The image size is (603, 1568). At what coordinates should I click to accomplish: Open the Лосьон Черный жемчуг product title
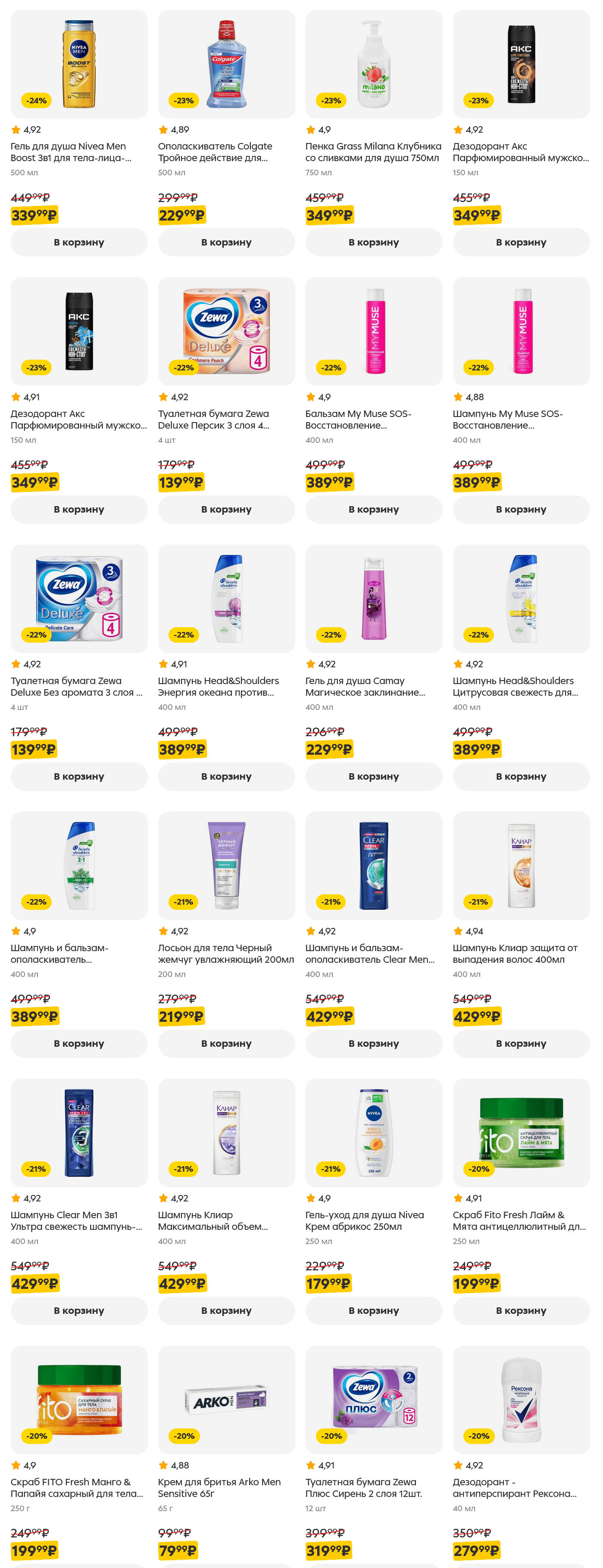[x=225, y=953]
